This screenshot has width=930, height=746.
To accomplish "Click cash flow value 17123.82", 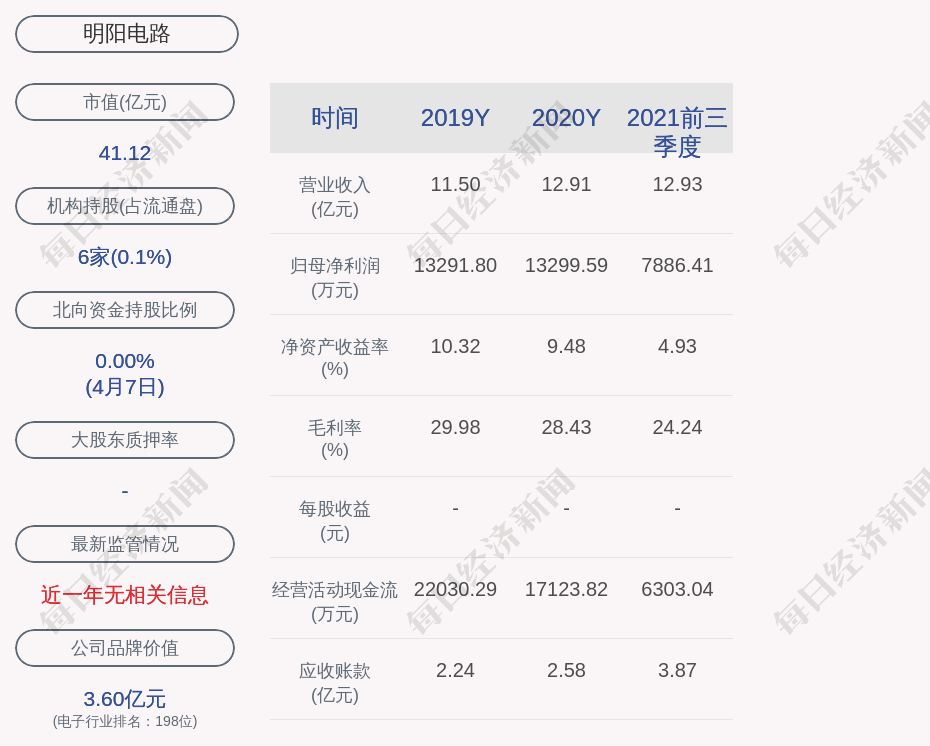I will (x=566, y=589).
